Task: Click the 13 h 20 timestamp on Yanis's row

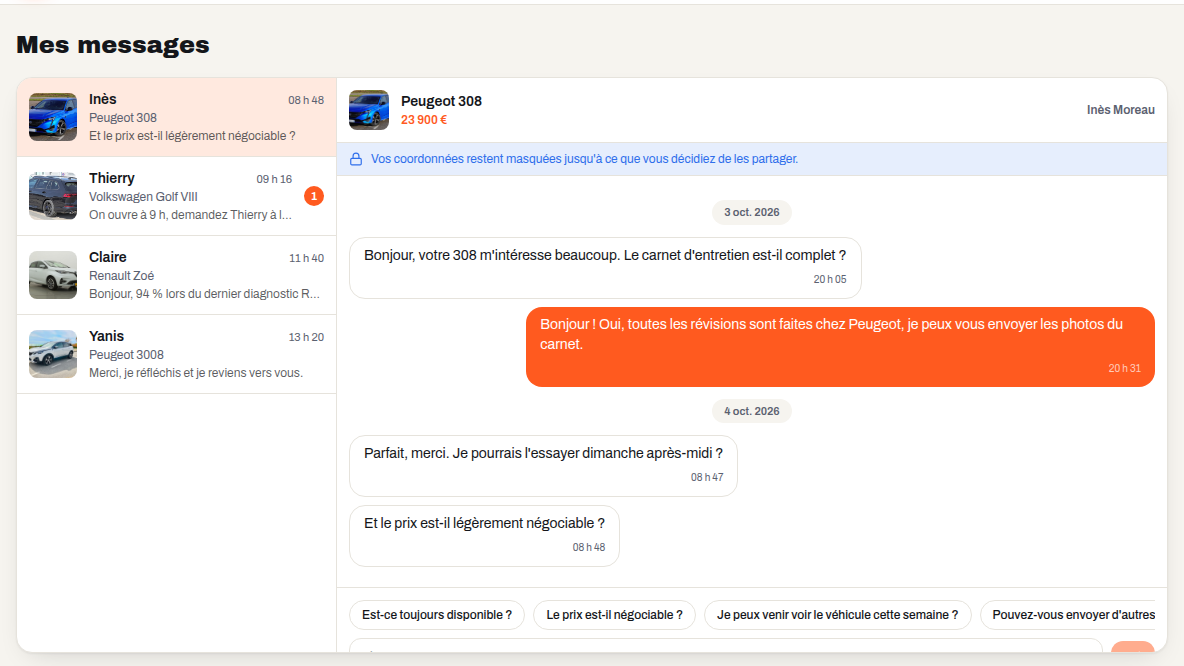Action: click(307, 338)
